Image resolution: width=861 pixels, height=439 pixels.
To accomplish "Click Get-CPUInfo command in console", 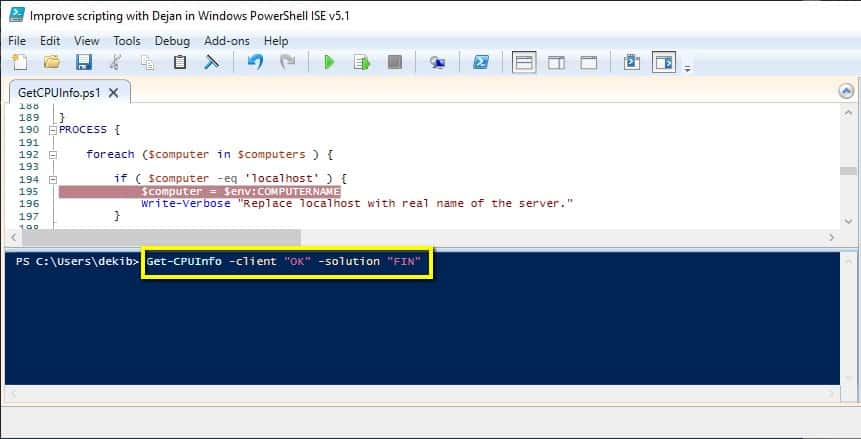I will click(x=184, y=262).
